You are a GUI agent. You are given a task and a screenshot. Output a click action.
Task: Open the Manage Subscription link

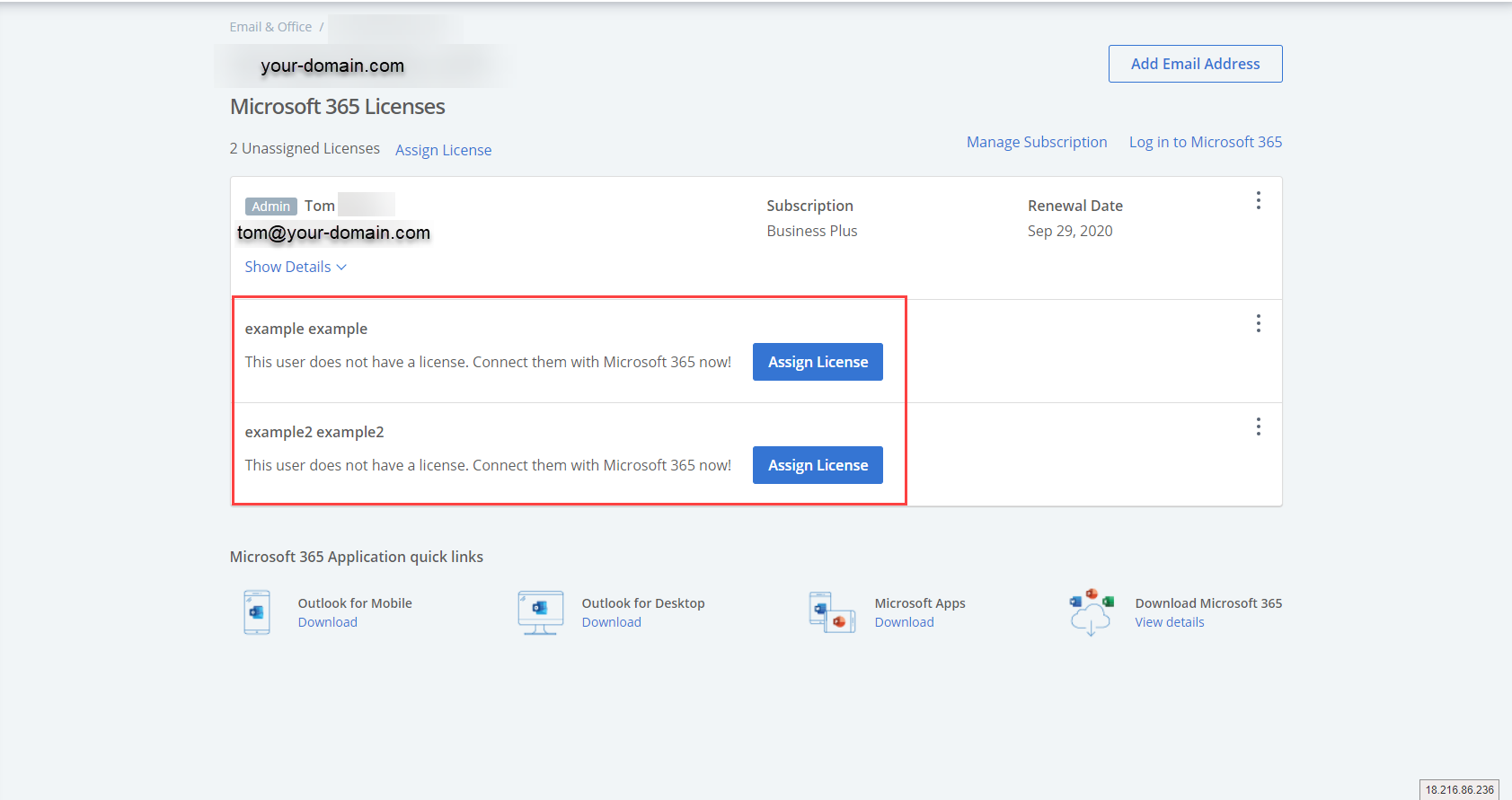[x=1036, y=142]
